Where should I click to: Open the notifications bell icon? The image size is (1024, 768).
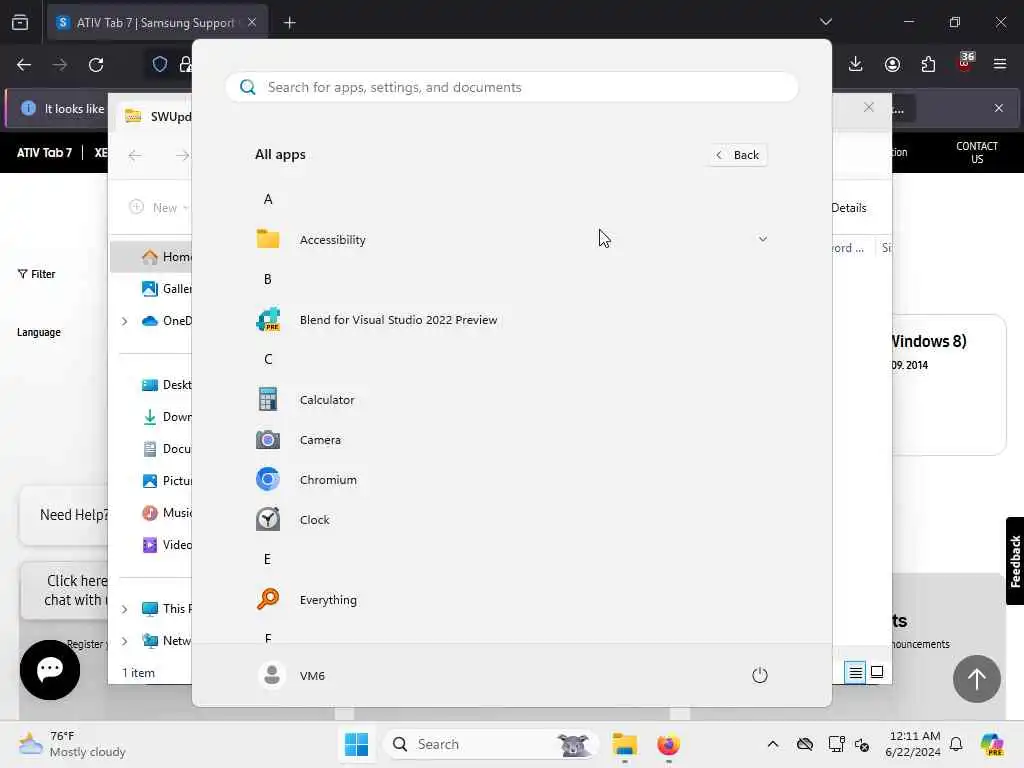click(956, 744)
